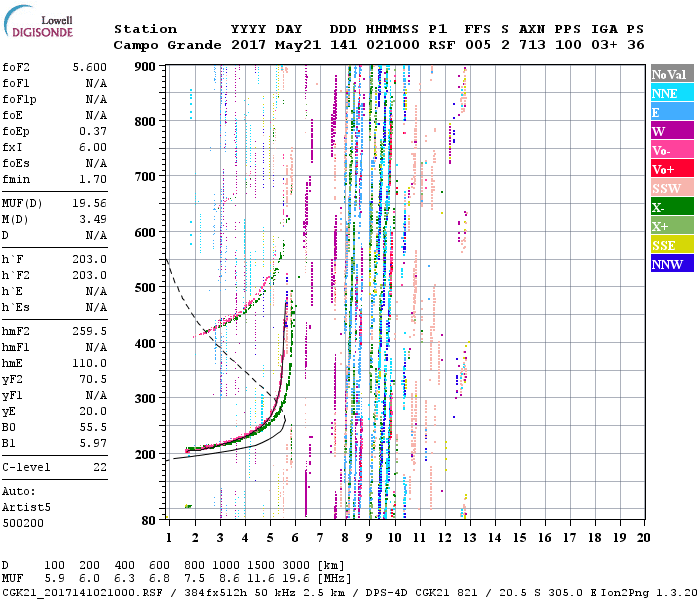
Task: Select the E blue legend swatch
Action: click(672, 112)
